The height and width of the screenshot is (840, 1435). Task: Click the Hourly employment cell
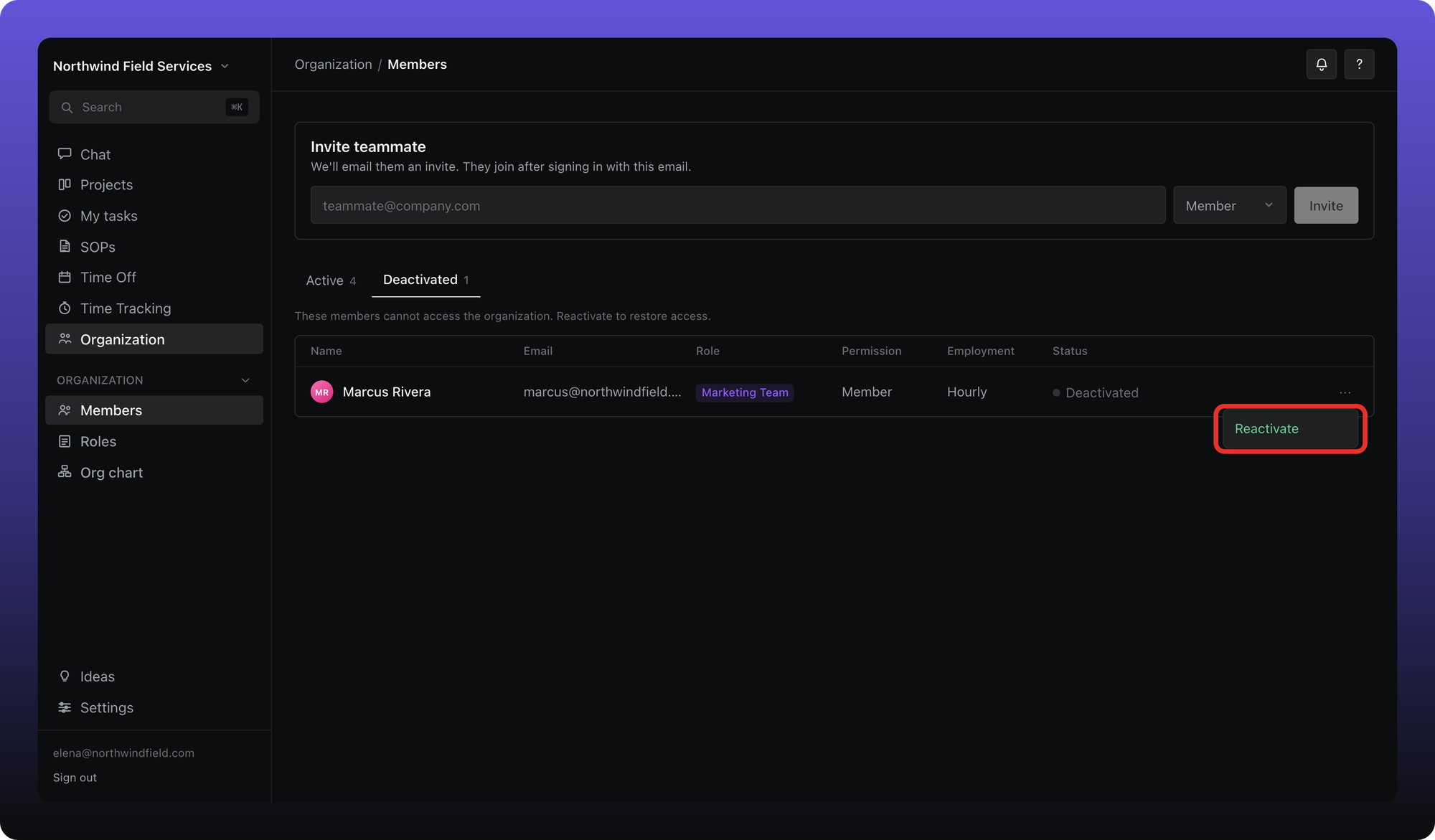pyautogui.click(x=966, y=392)
